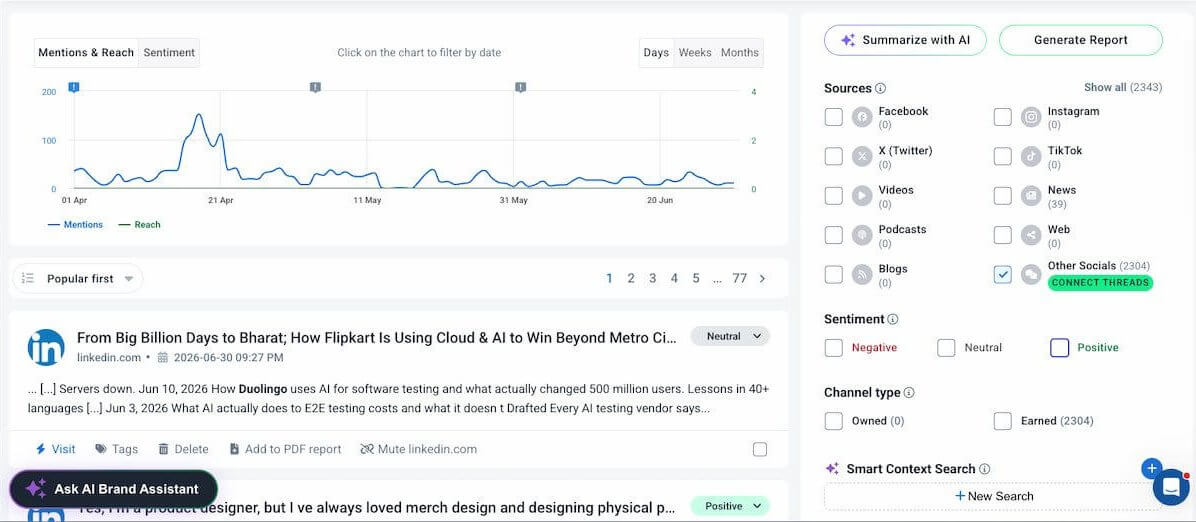Switch to Mentions & Reach tab
Image resolution: width=1196 pixels, height=522 pixels.
click(x=86, y=53)
